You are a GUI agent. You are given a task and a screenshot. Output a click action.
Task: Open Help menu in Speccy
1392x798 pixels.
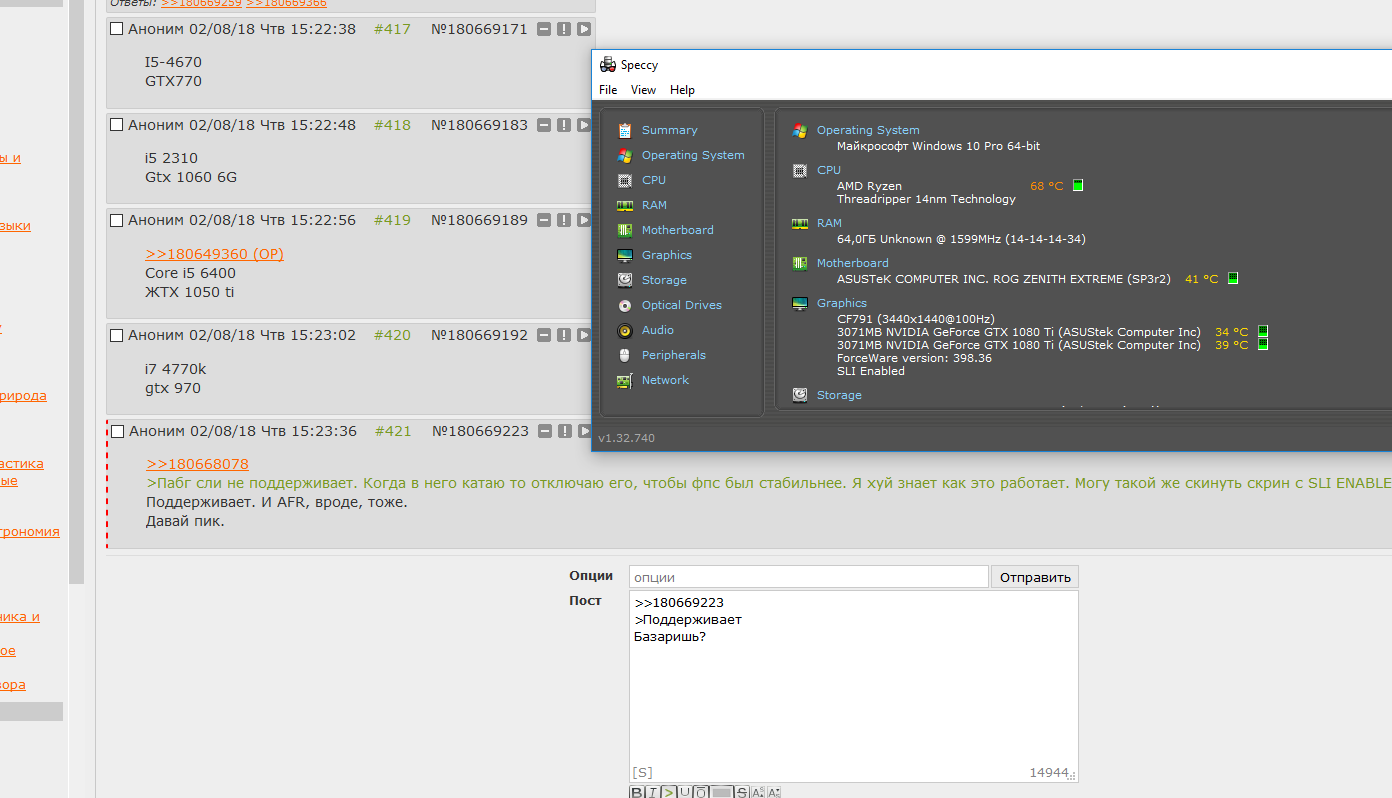click(682, 90)
